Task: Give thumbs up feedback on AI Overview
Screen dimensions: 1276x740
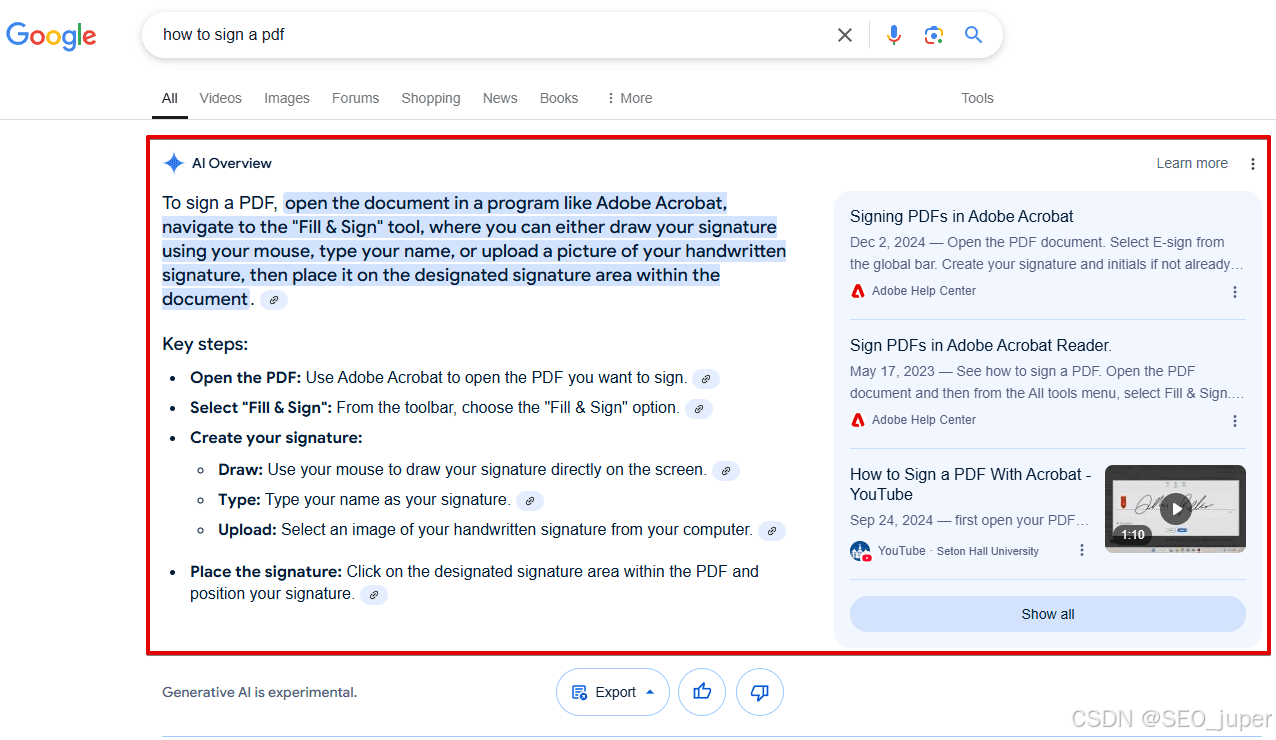Action: tap(702, 692)
